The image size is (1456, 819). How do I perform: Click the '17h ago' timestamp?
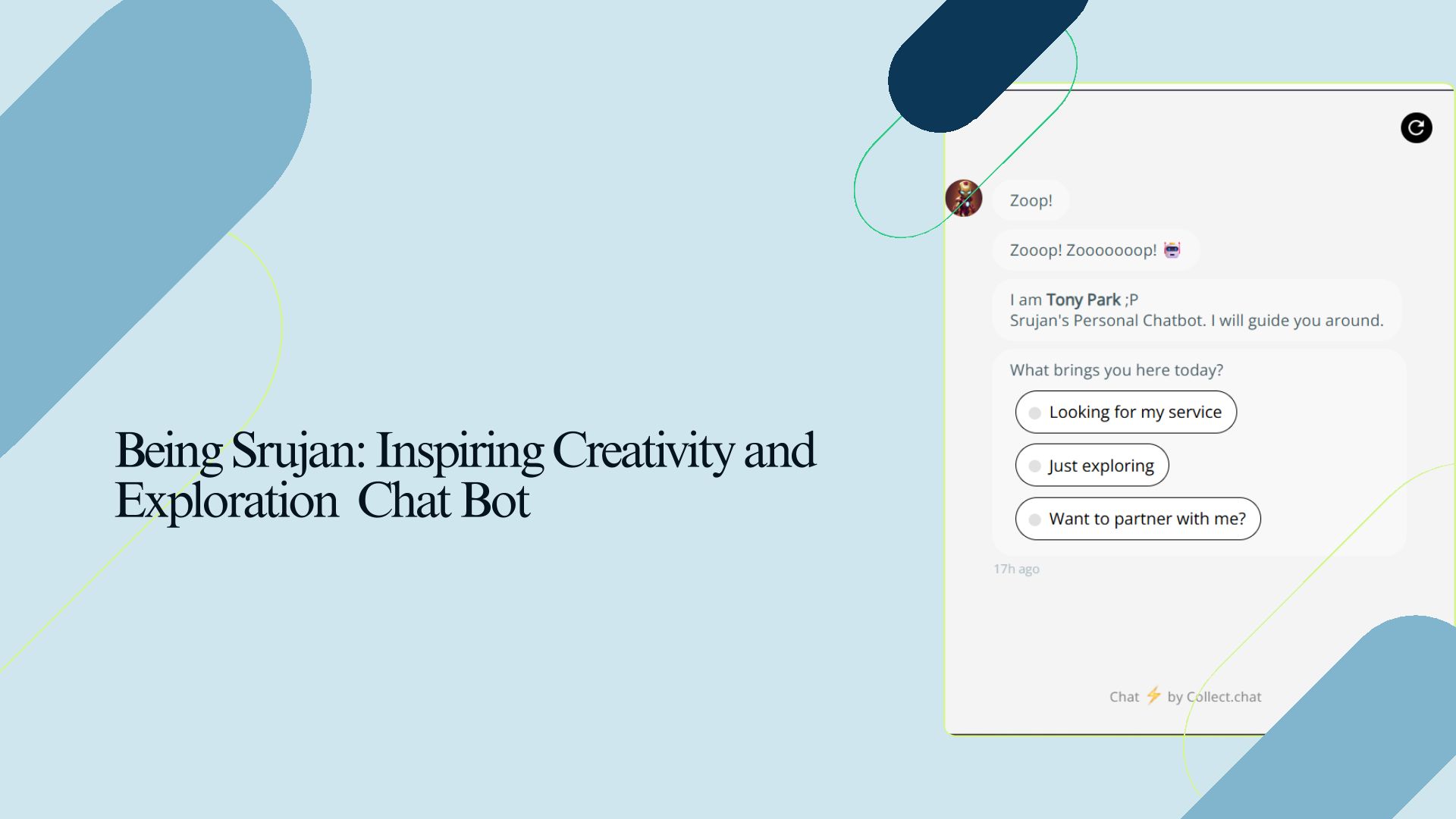click(1016, 569)
